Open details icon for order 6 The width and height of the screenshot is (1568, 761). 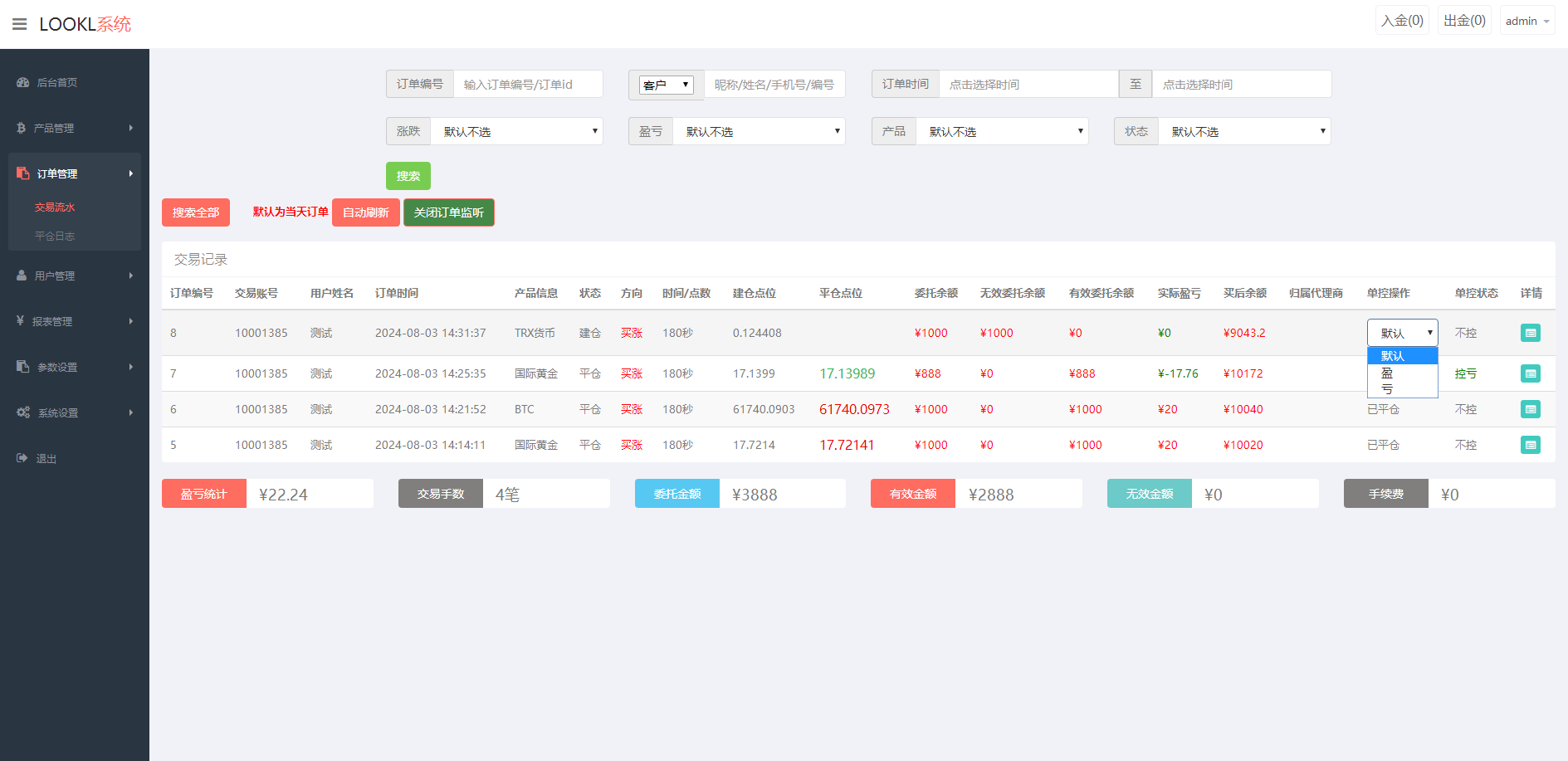1530,409
